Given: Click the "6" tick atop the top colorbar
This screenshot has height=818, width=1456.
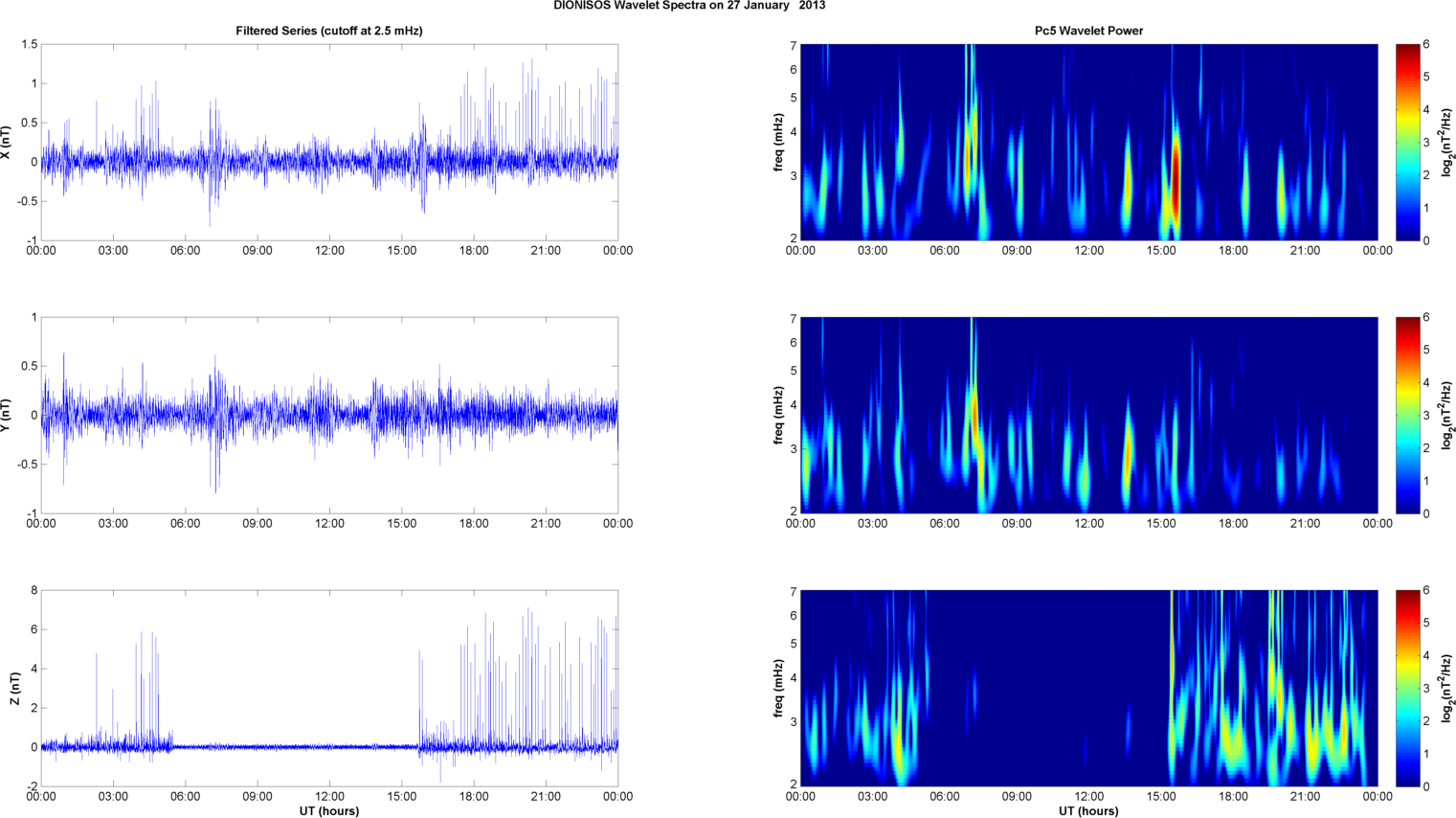Looking at the screenshot, I should (x=1426, y=45).
